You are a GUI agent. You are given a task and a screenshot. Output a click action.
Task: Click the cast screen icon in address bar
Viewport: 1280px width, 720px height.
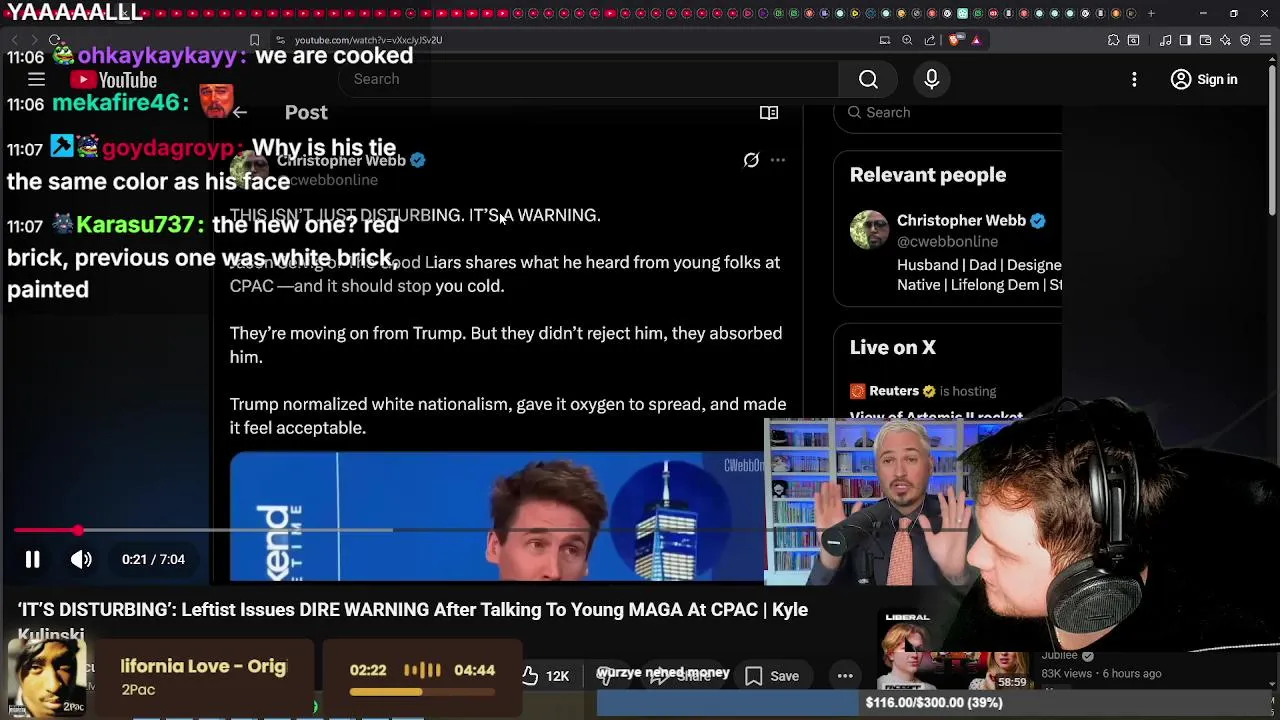[x=884, y=40]
